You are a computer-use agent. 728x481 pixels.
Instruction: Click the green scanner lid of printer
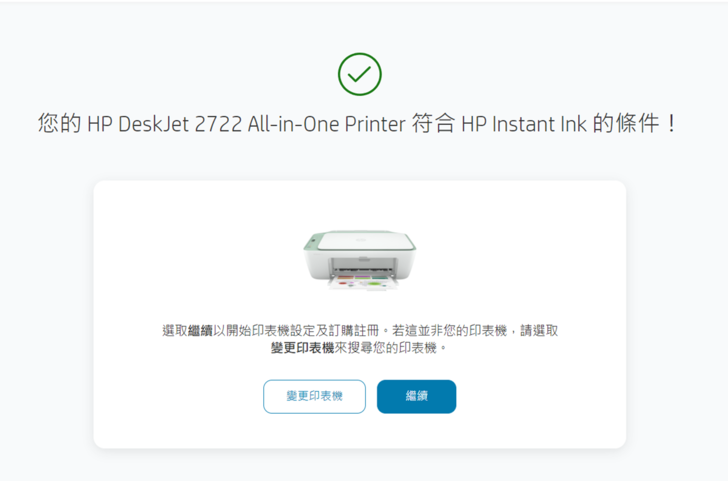(358, 239)
